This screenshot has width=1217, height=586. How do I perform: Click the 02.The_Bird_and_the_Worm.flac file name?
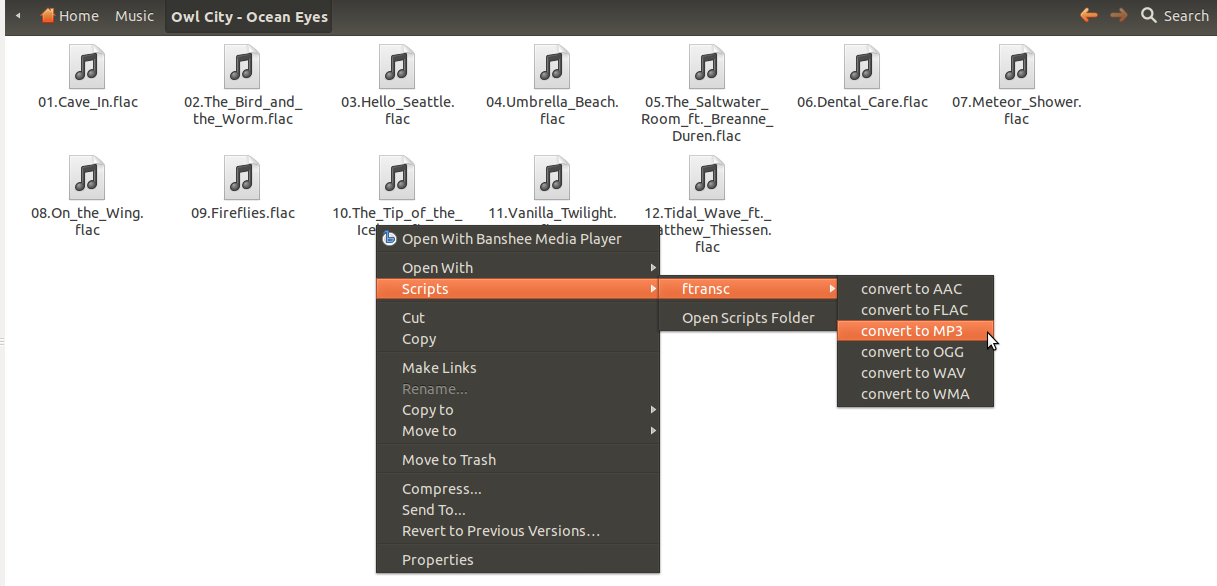point(243,110)
